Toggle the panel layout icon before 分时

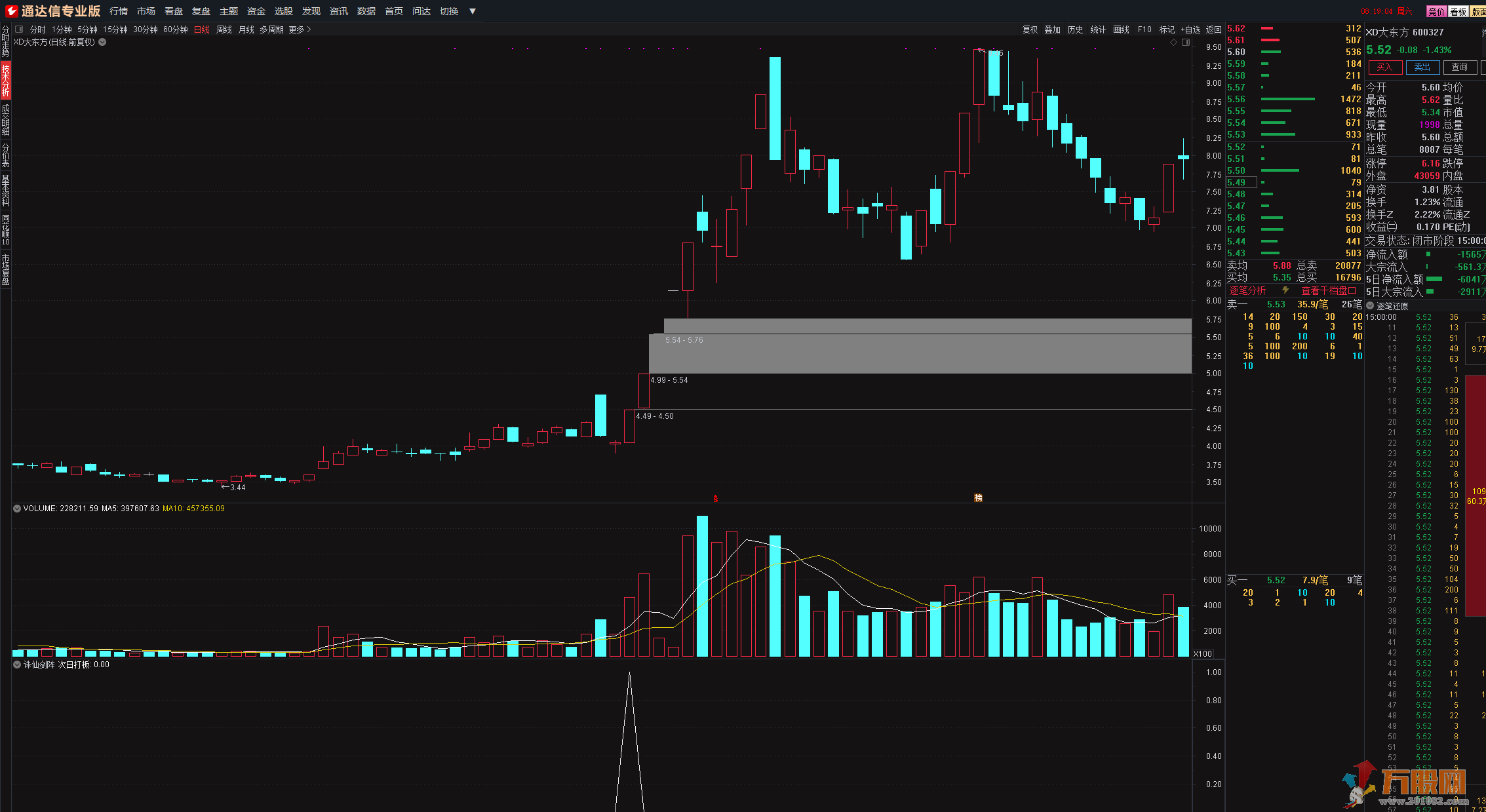19,29
